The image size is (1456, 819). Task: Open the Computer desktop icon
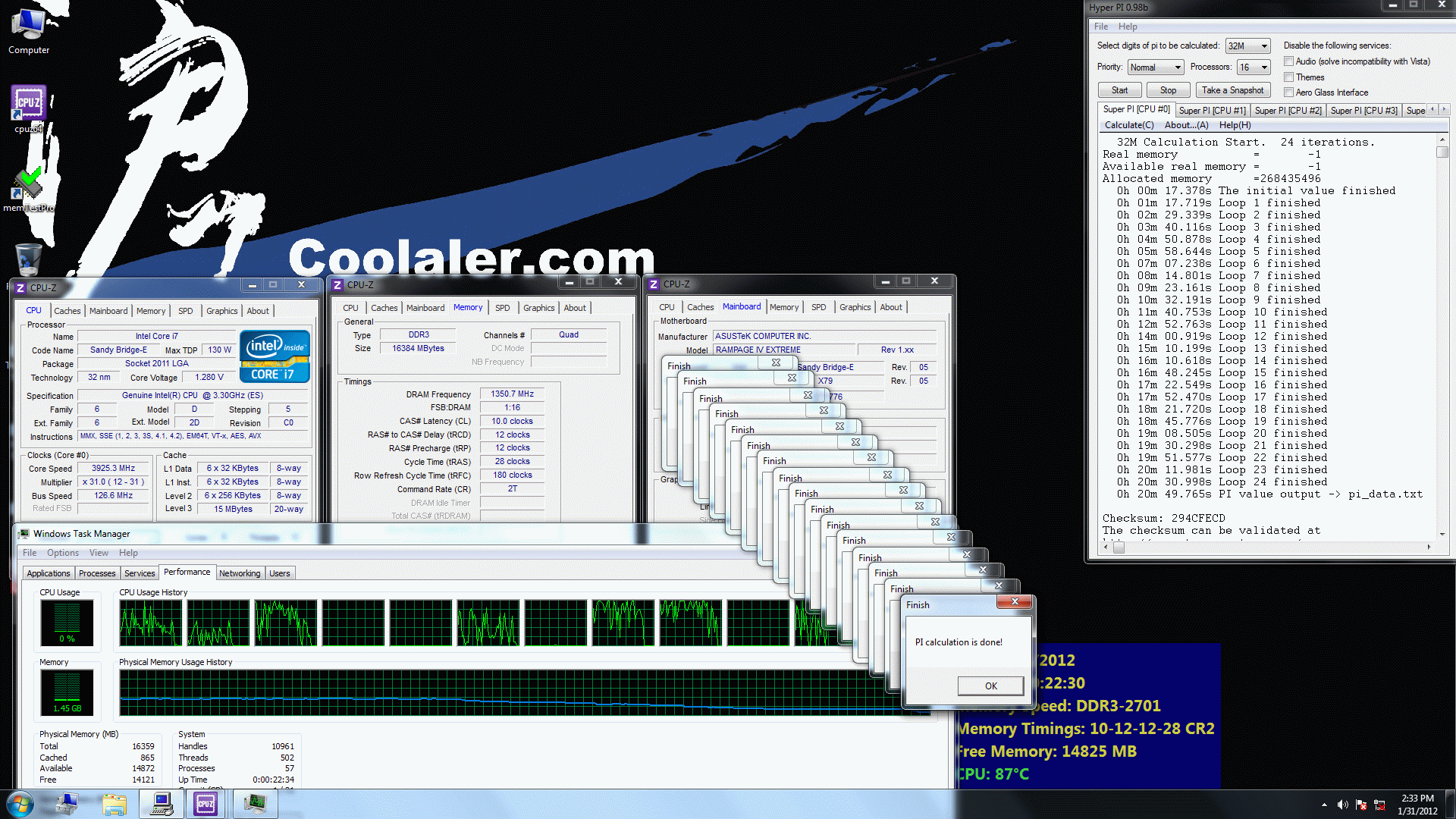29,32
